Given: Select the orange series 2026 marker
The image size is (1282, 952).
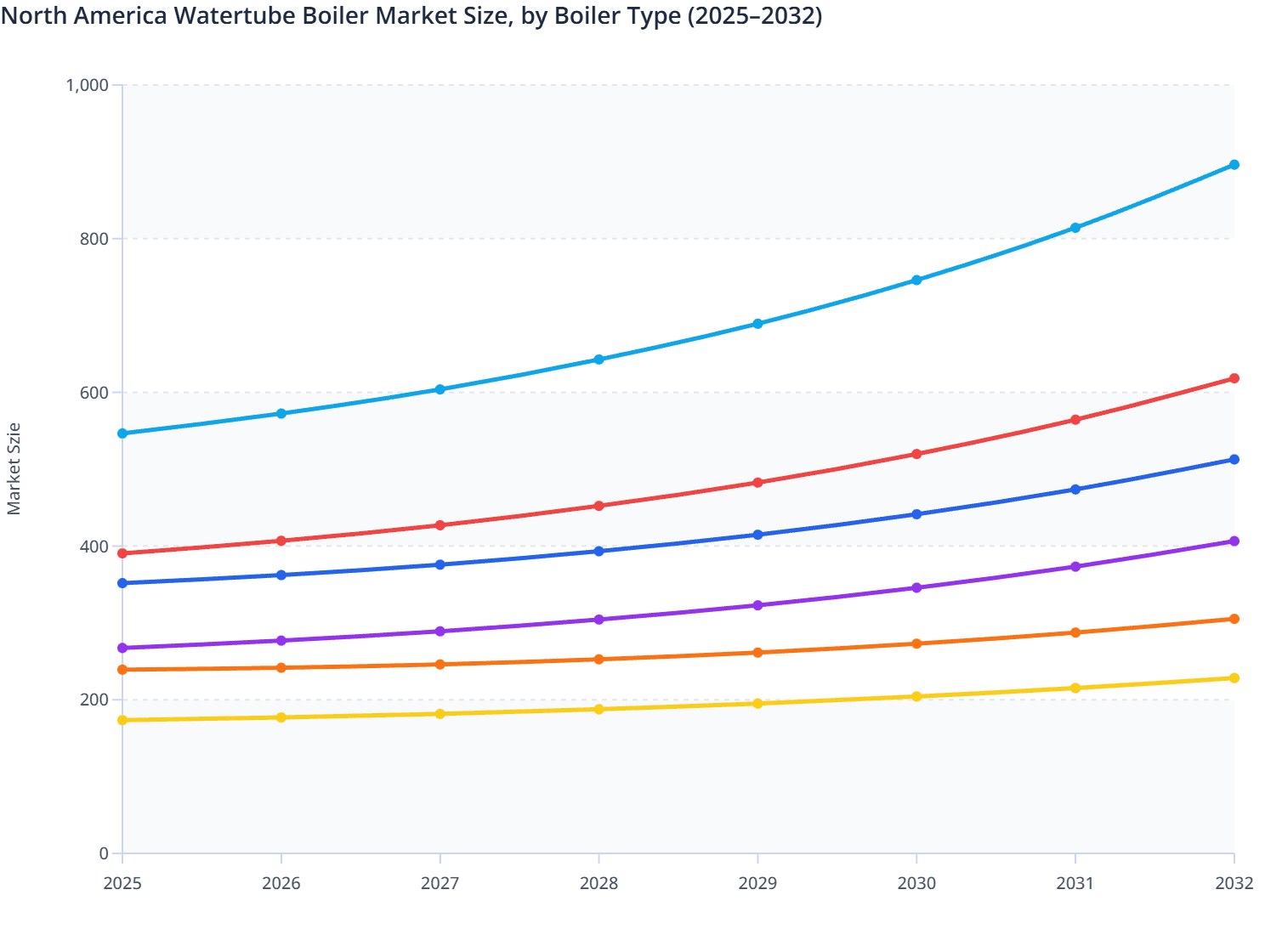Looking at the screenshot, I should pos(281,666).
